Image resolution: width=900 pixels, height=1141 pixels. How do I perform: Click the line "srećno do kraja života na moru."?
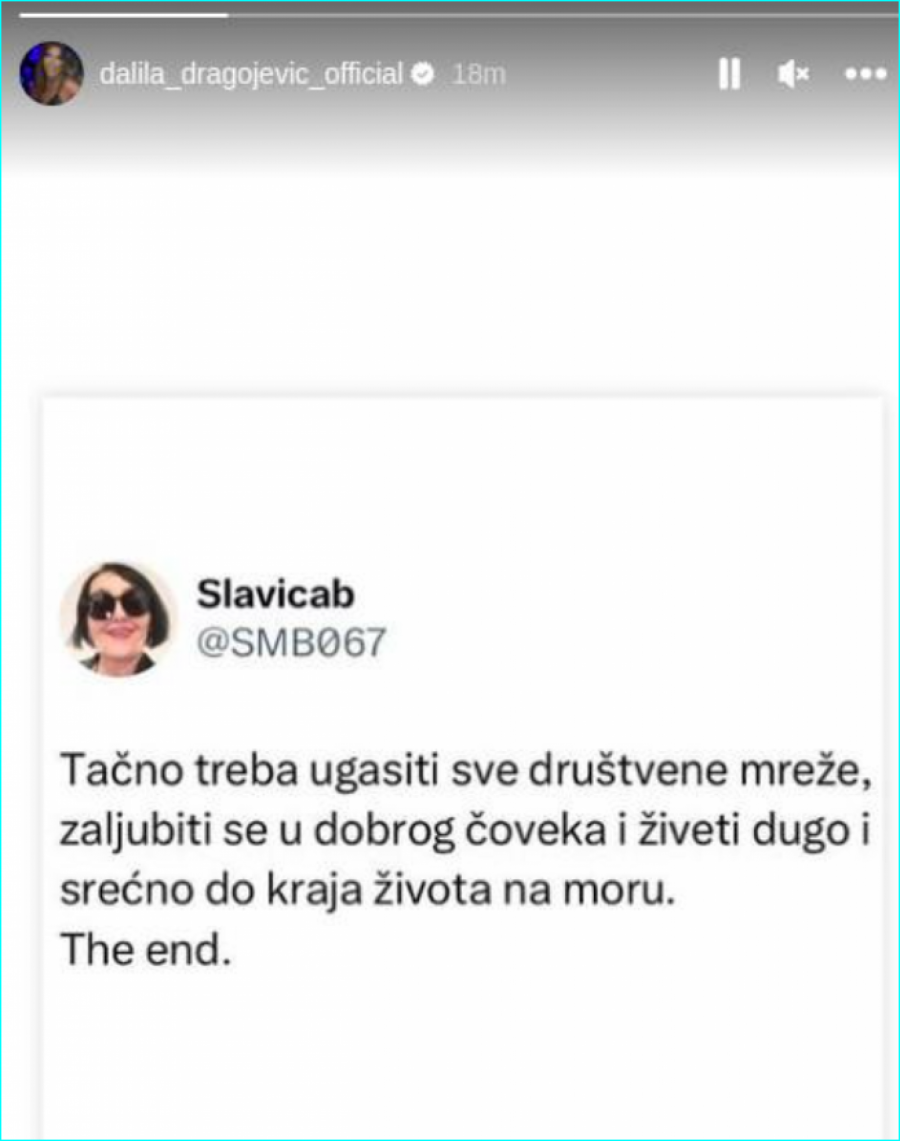click(367, 889)
